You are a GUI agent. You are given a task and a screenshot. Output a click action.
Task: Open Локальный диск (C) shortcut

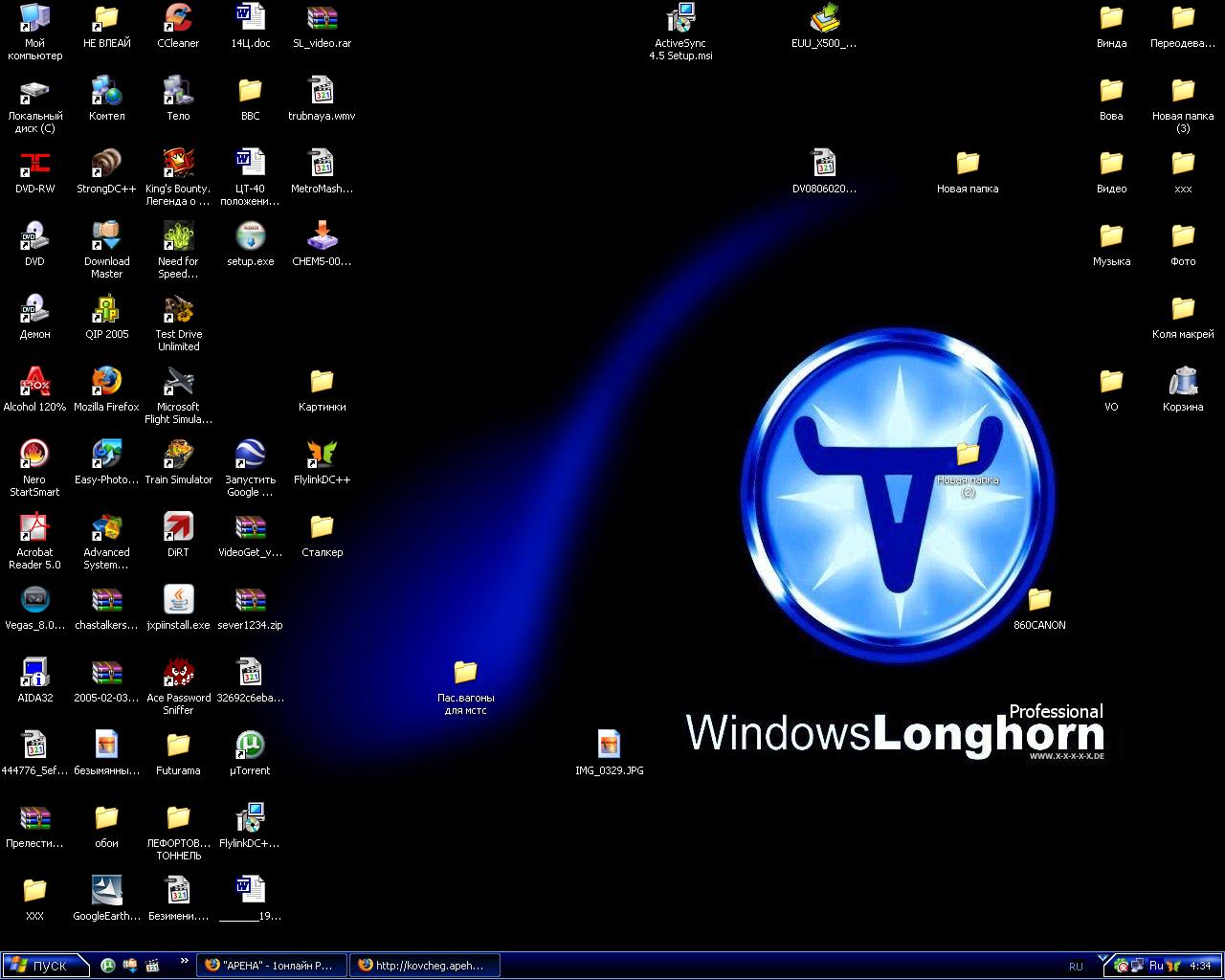coord(34,103)
